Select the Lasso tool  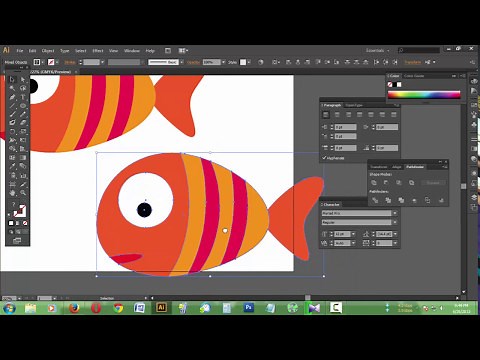point(23,88)
